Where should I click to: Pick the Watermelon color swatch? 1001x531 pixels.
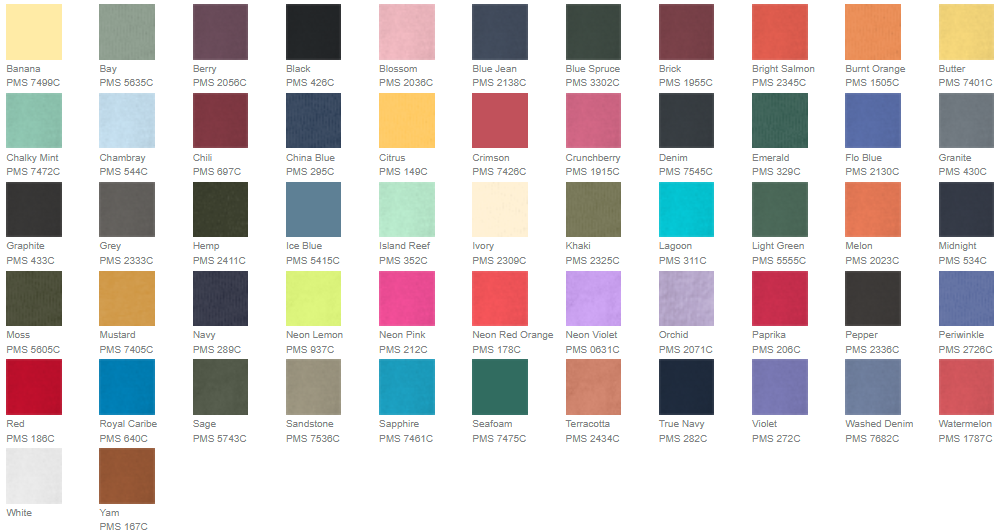tap(966, 387)
